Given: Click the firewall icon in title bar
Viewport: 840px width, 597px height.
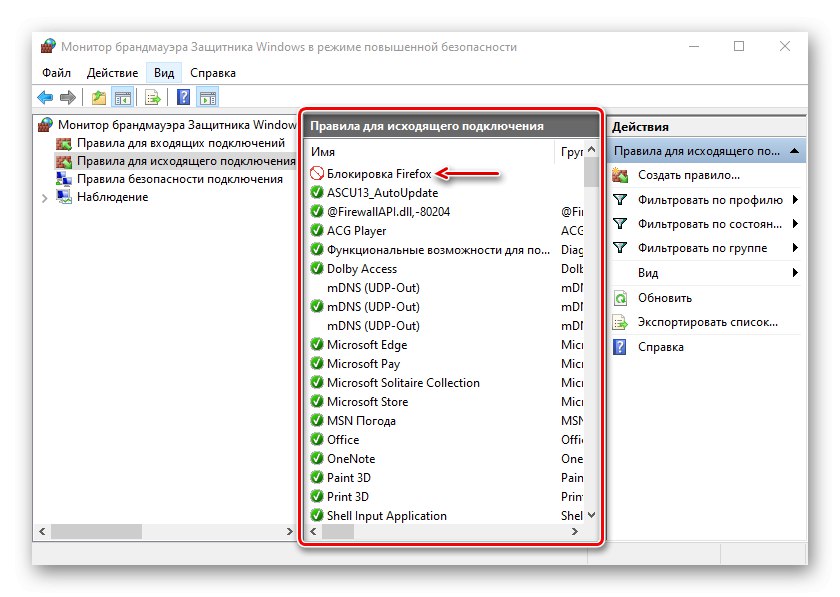Looking at the screenshot, I should pos(48,46).
